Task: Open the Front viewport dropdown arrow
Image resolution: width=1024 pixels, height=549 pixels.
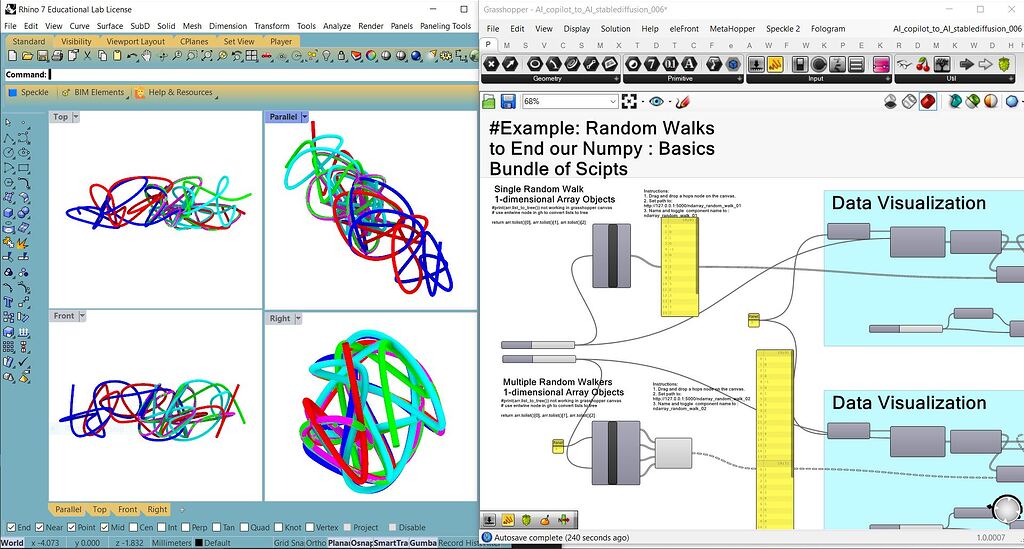Action: 82,316
